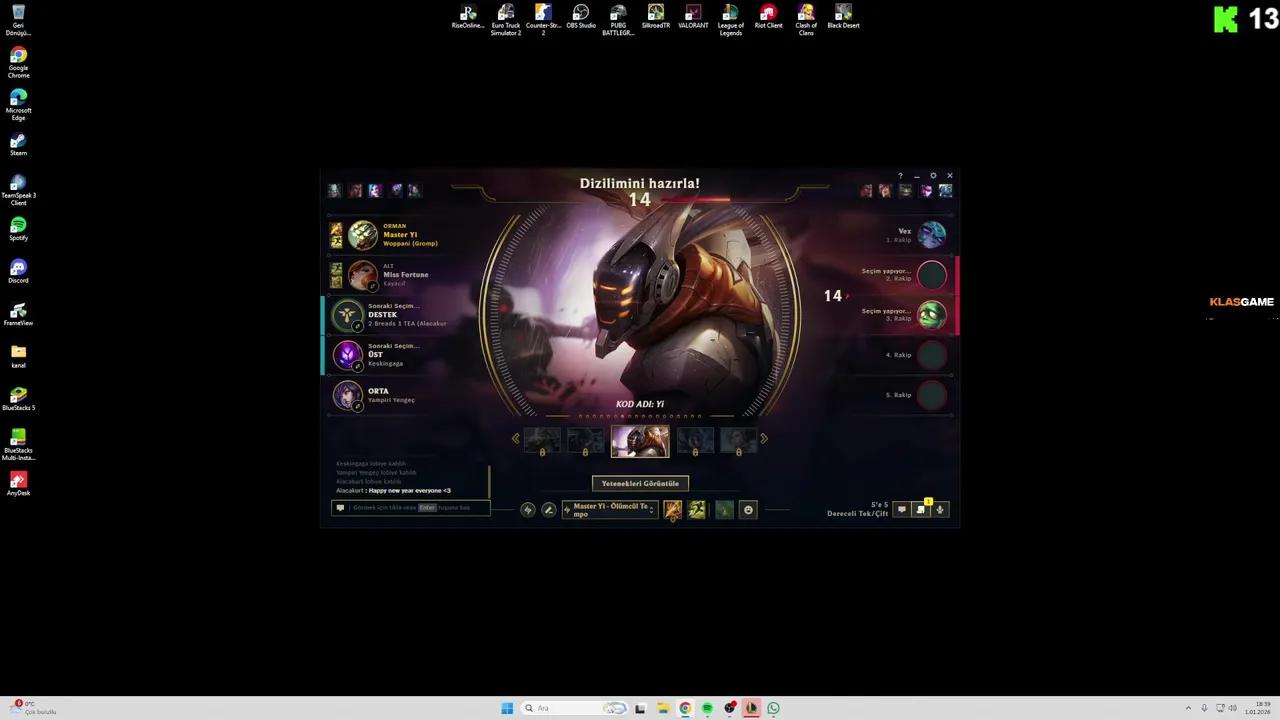Open the RiseOnline desktop shortcut
Screen dimensions: 1280x720
[x=468, y=17]
